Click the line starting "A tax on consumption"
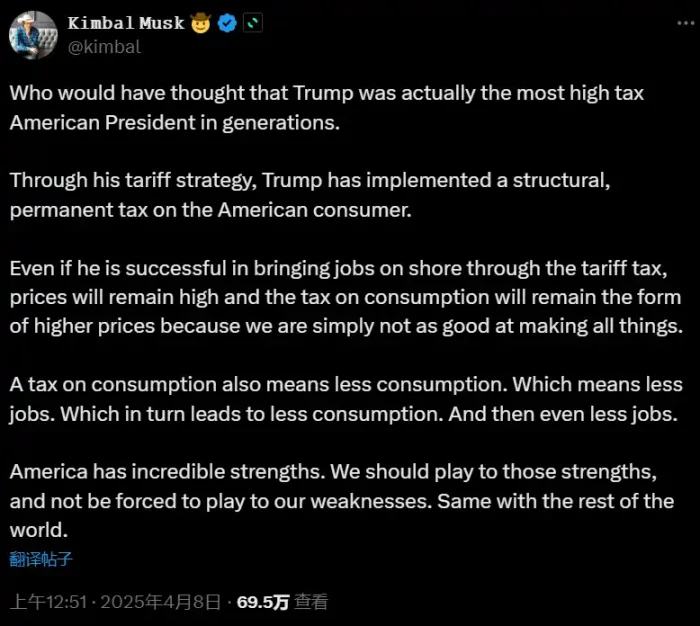Image resolution: width=700 pixels, height=626 pixels. (x=346, y=384)
